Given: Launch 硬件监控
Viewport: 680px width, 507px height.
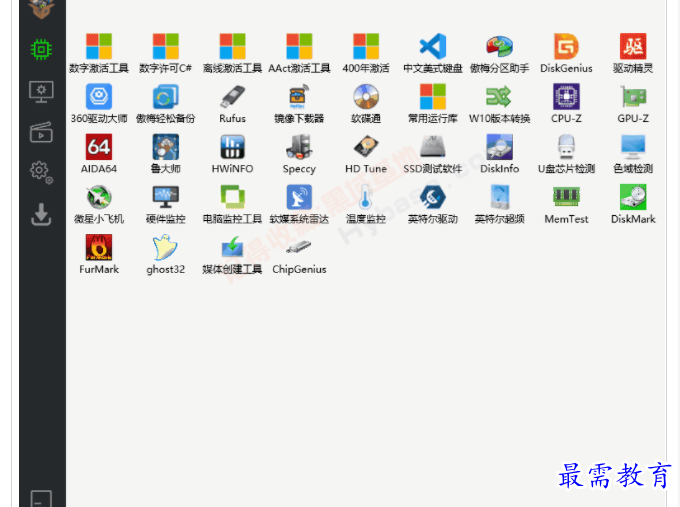Looking at the screenshot, I should [x=166, y=204].
